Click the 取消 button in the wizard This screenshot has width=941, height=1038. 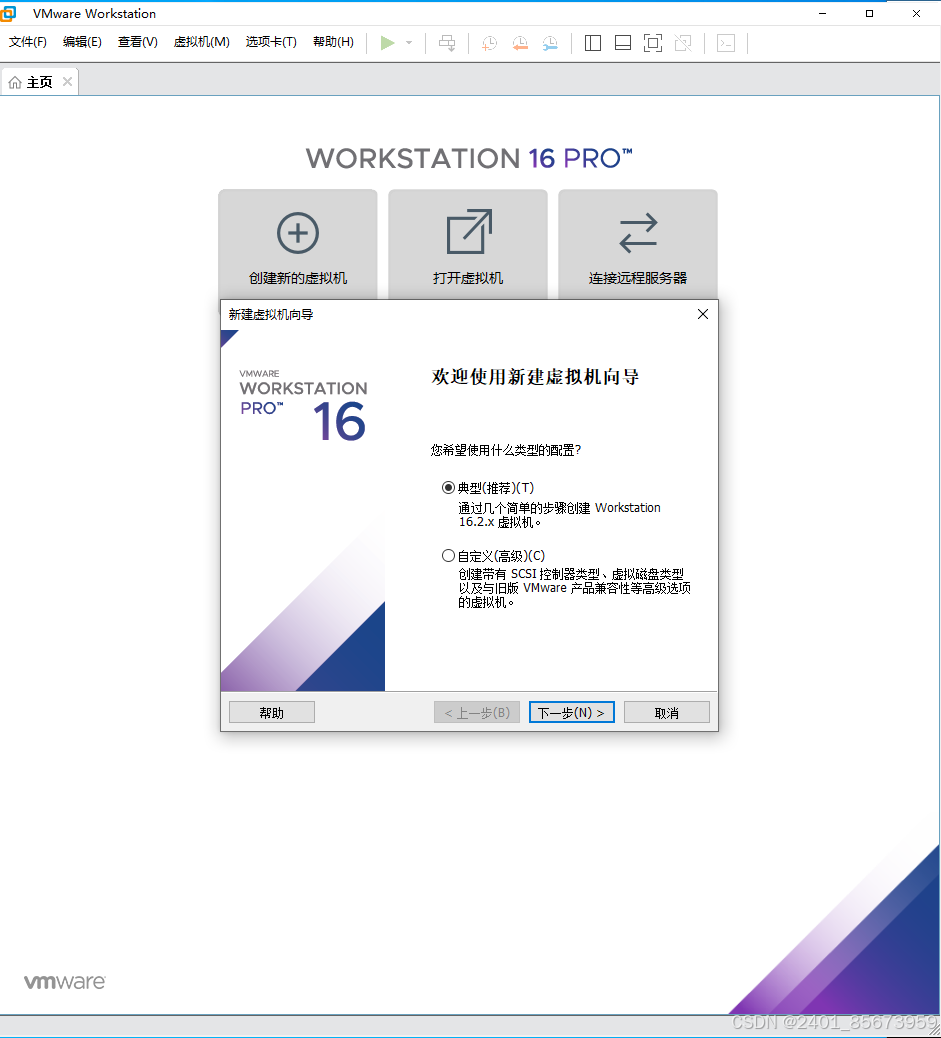(x=667, y=712)
